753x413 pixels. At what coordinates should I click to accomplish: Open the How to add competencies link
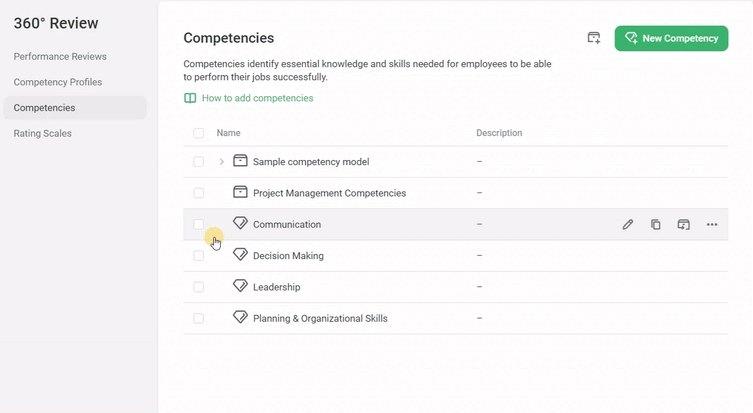(x=257, y=99)
